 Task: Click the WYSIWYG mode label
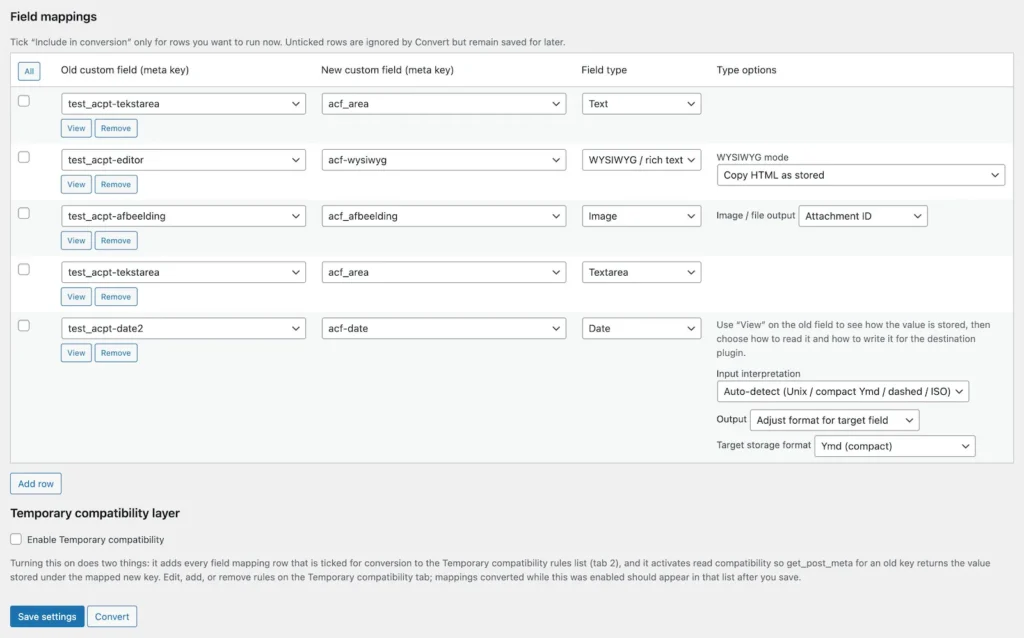point(752,157)
